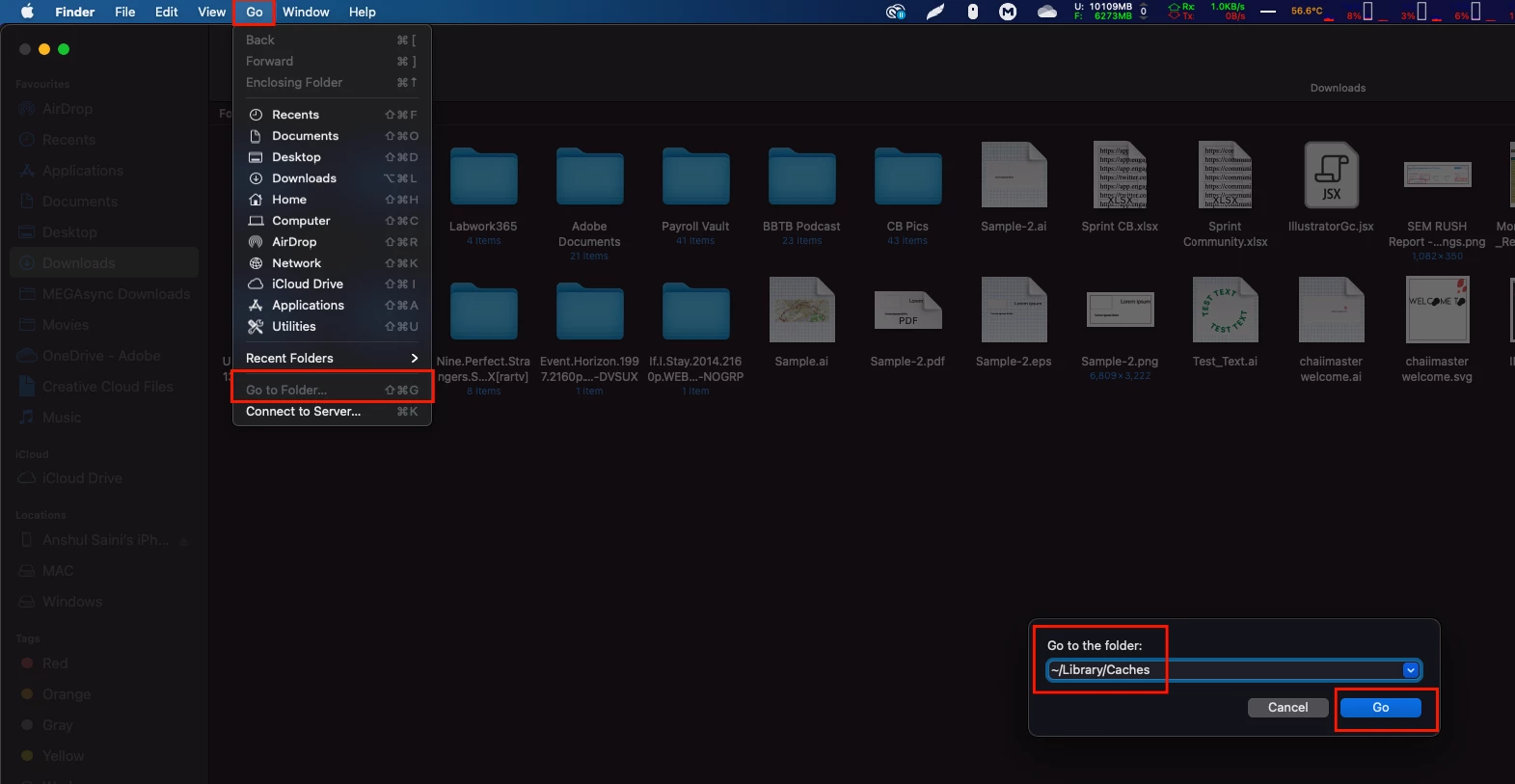The width and height of the screenshot is (1515, 784).
Task: Click the cloud icon in menu bar
Action: [1047, 12]
